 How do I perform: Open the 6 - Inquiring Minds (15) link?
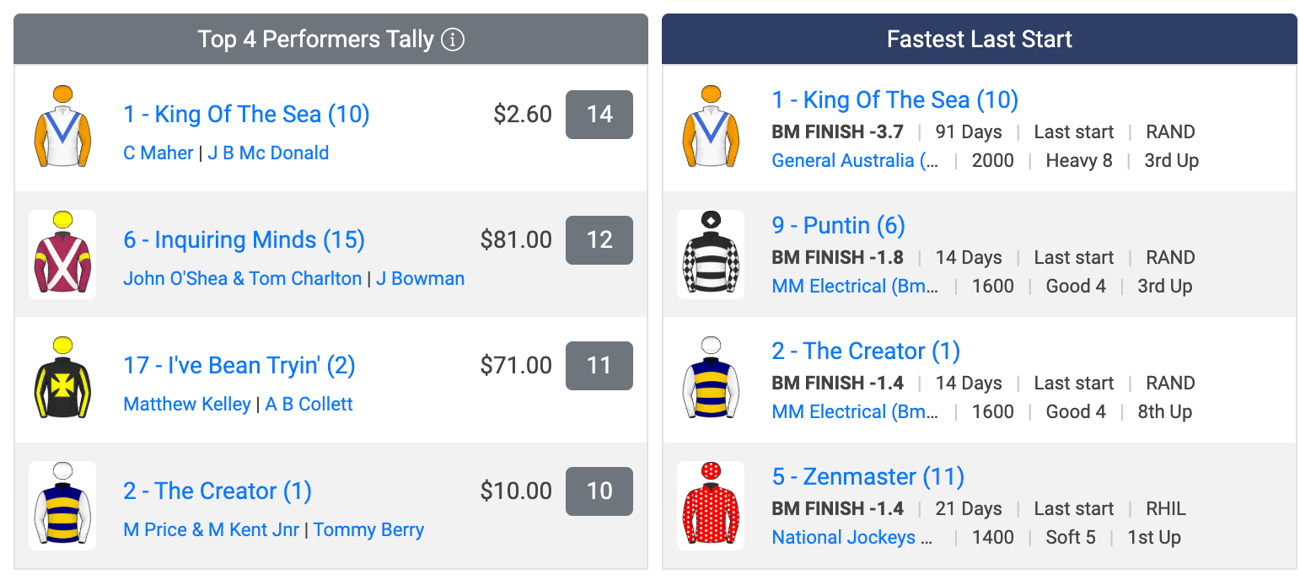click(244, 240)
